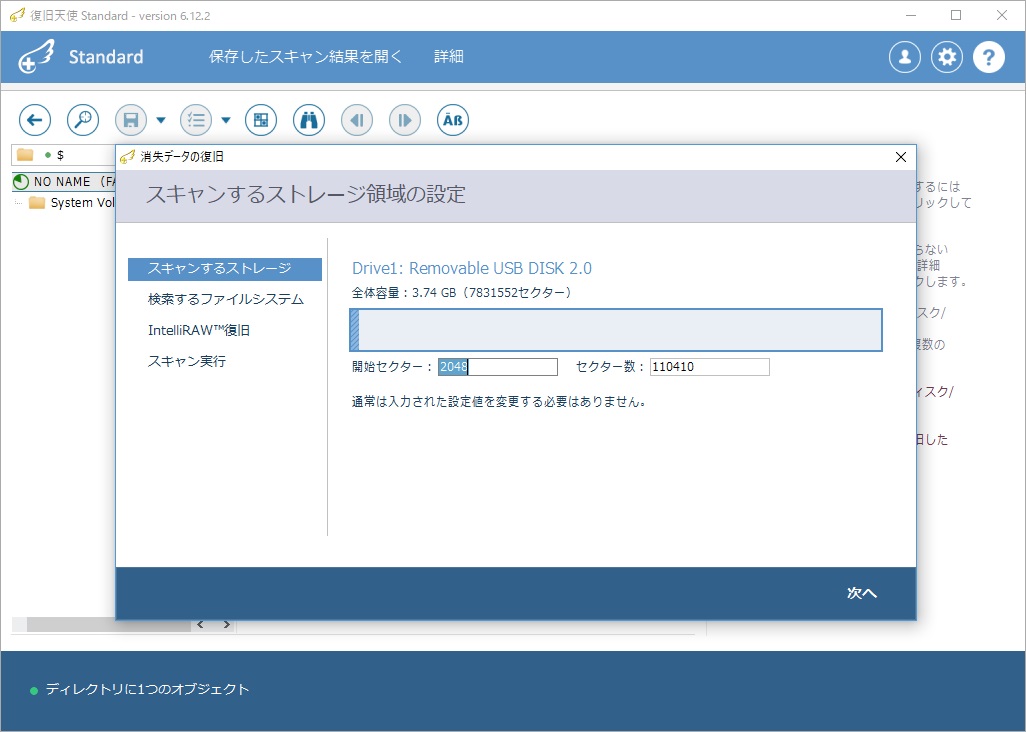Image resolution: width=1026 pixels, height=732 pixels.
Task: Click the next result icon
Action: click(x=405, y=120)
